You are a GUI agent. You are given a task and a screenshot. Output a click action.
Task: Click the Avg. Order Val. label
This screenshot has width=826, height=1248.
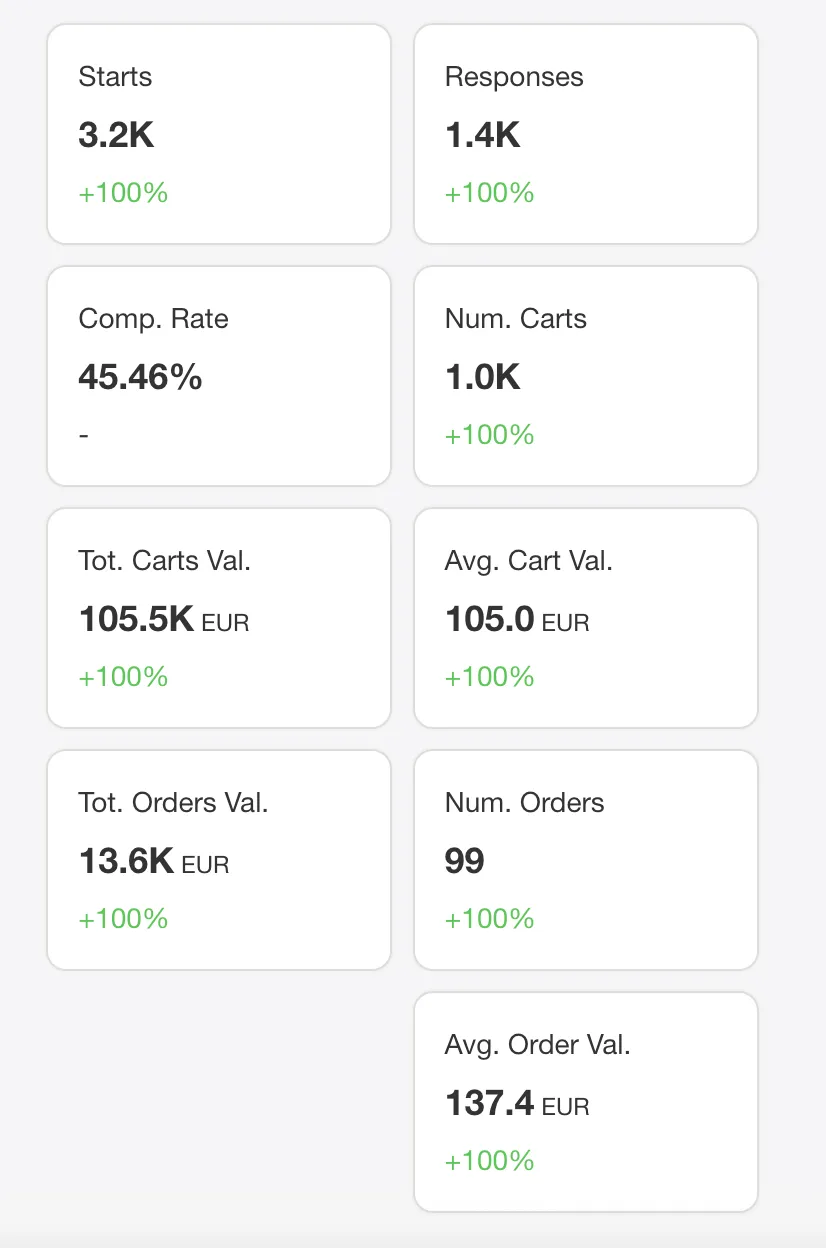click(x=537, y=1045)
